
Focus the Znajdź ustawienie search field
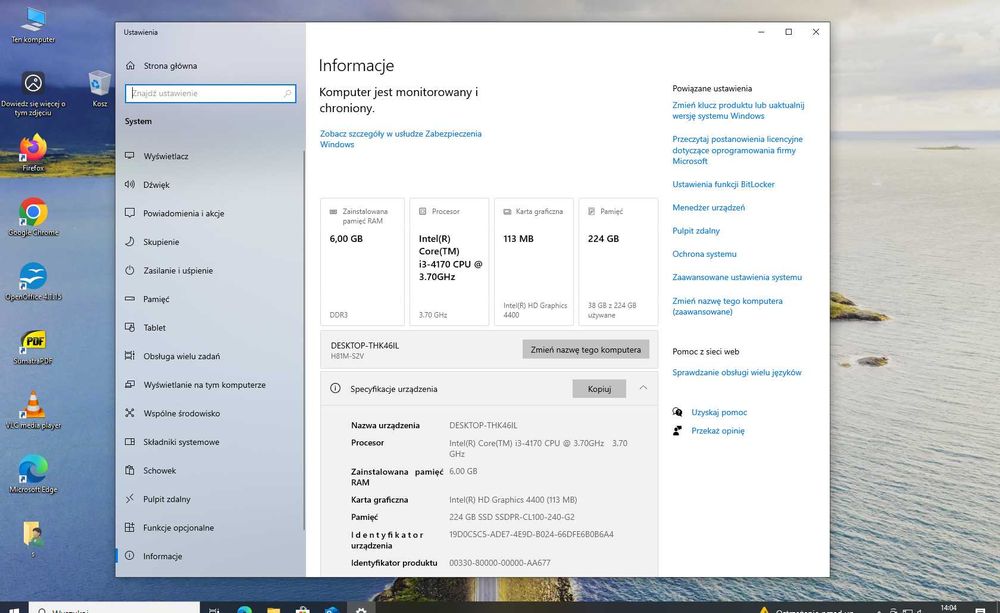coord(210,93)
